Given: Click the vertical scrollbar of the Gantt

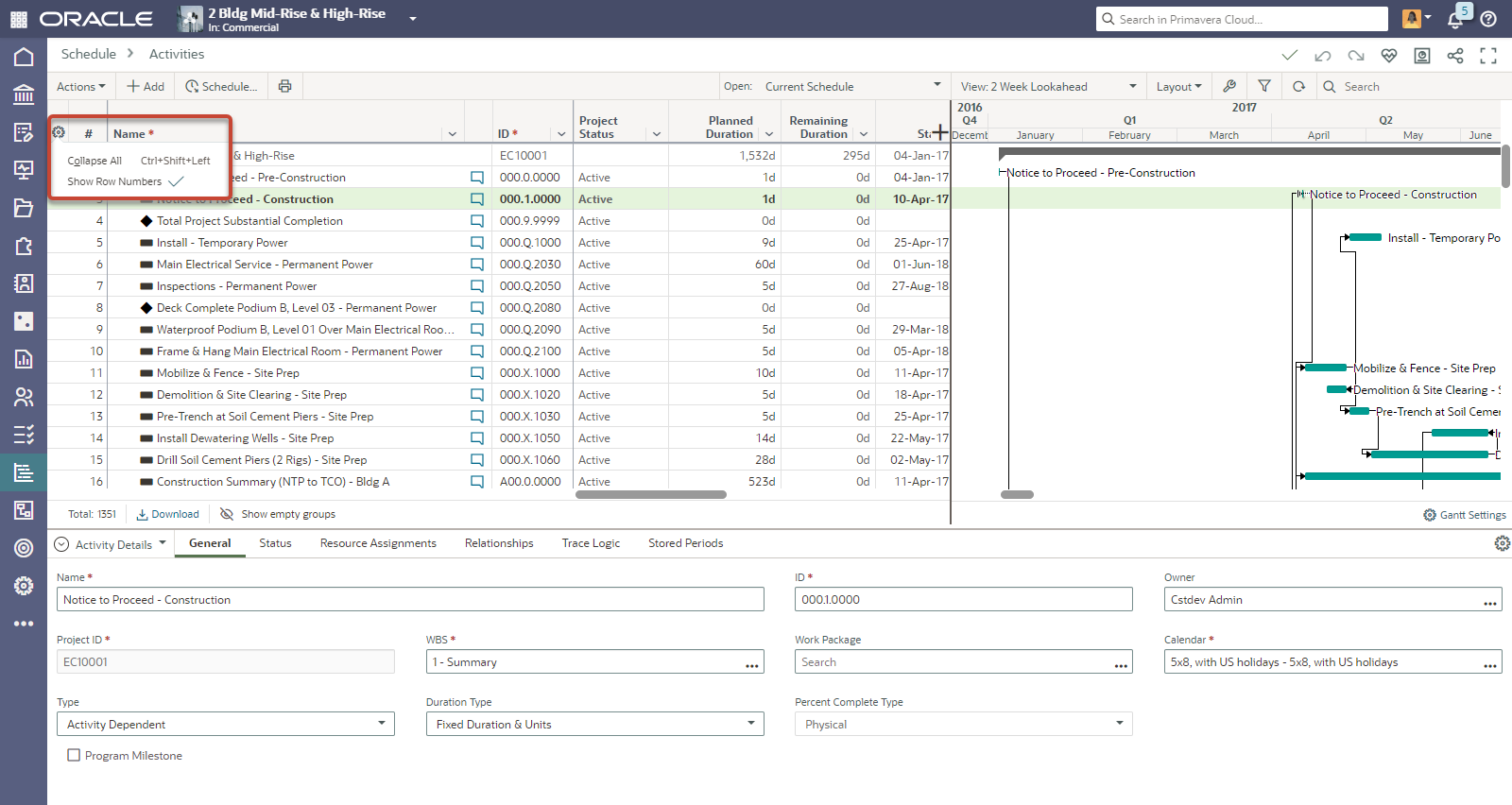Looking at the screenshot, I should coord(1505,166).
